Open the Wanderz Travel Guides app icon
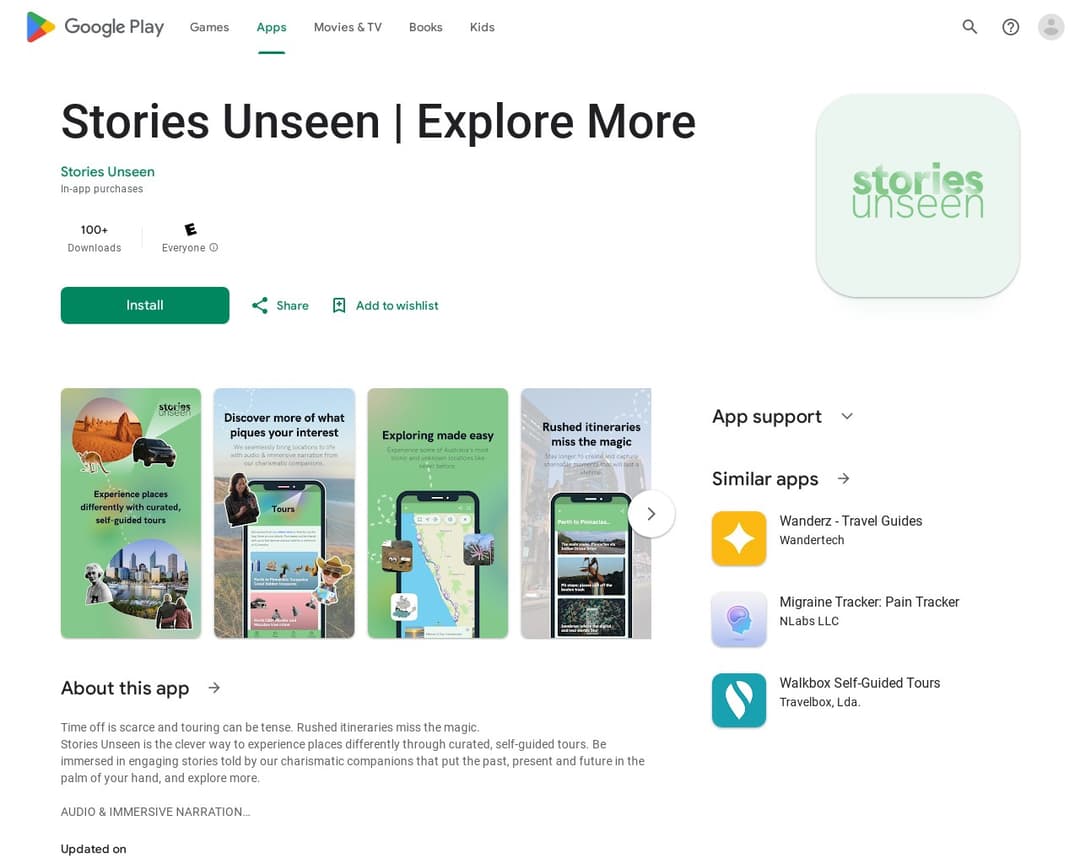Image resolution: width=1080 pixels, height=864 pixels. click(x=738, y=538)
